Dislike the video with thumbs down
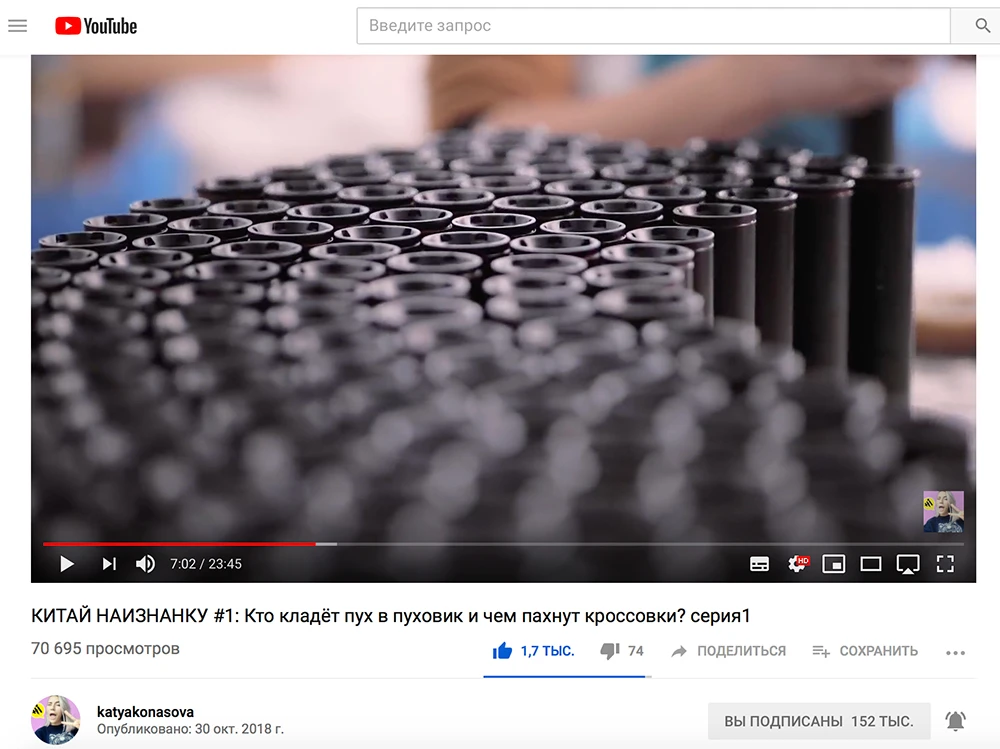 pyautogui.click(x=622, y=651)
